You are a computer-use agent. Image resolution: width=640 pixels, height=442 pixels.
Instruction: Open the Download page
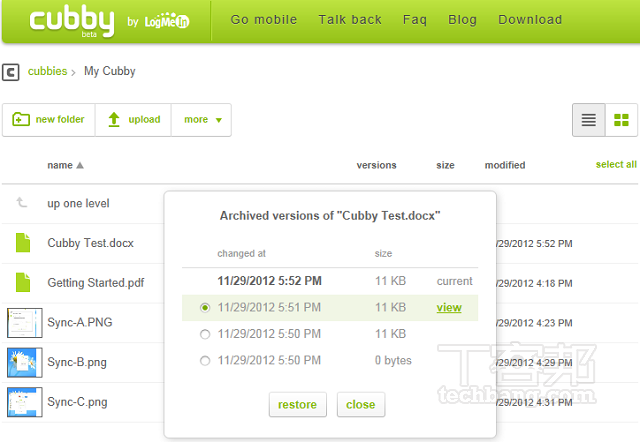[530, 20]
